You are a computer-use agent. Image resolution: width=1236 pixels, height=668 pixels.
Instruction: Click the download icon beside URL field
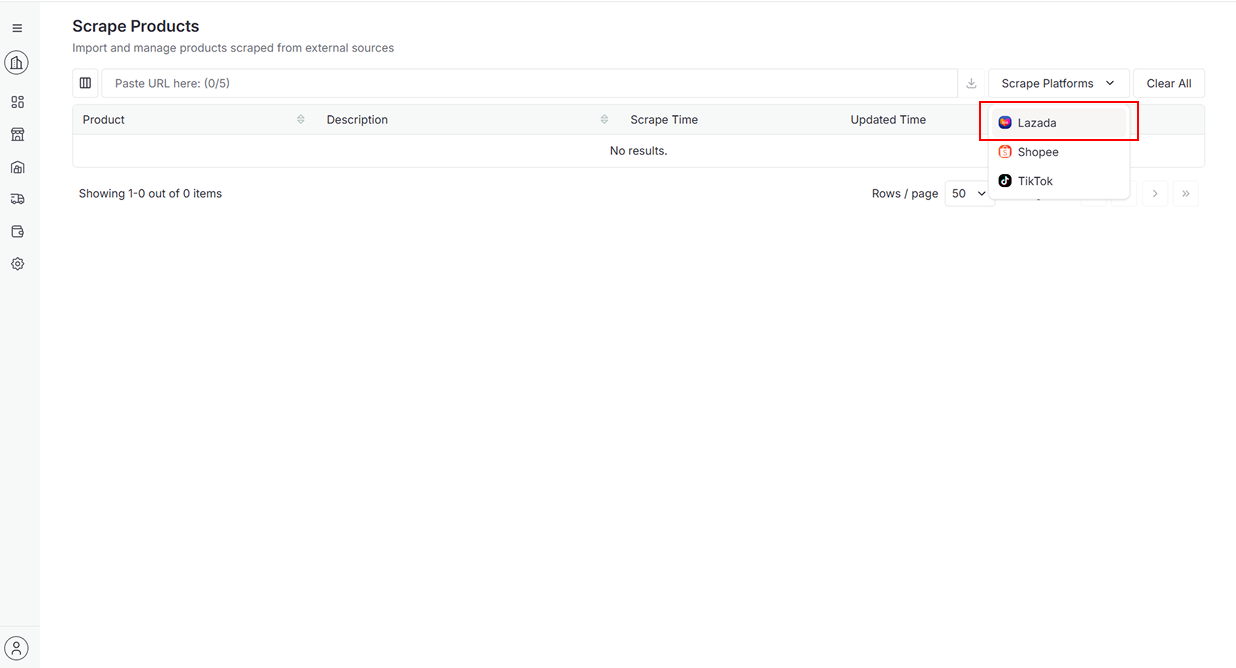pos(971,84)
